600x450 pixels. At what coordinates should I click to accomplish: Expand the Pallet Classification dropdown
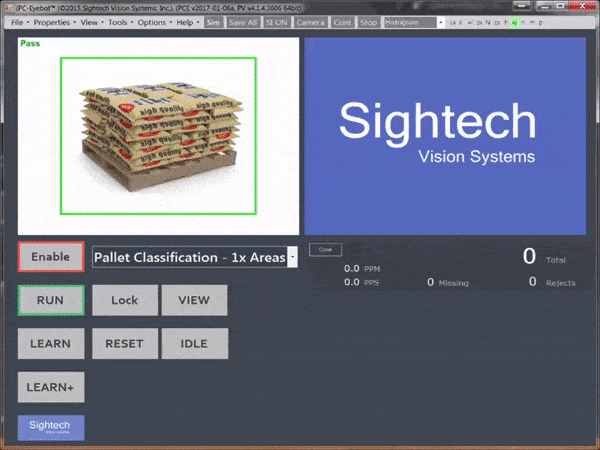[292, 258]
